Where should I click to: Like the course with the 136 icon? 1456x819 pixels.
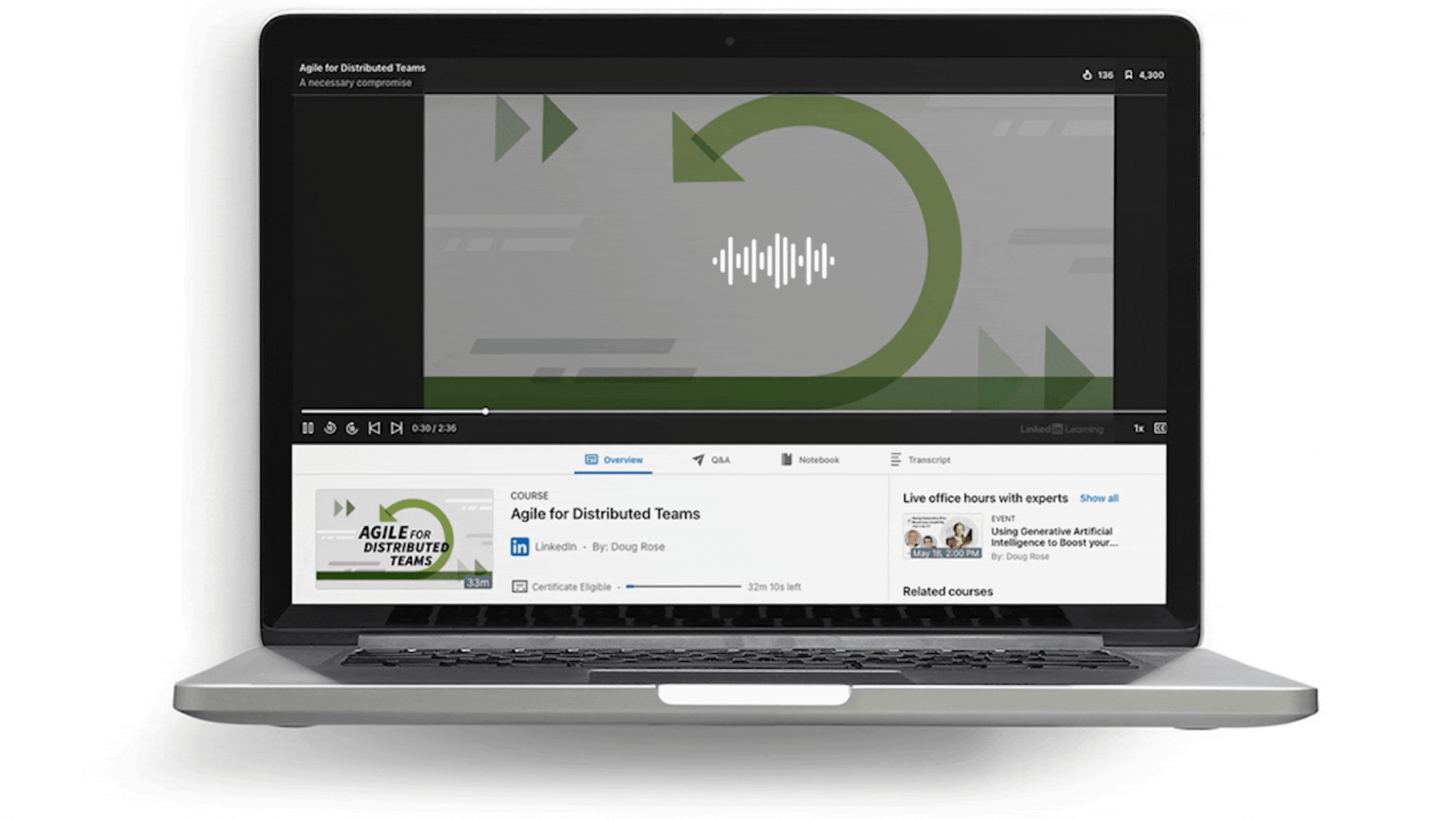click(1087, 75)
